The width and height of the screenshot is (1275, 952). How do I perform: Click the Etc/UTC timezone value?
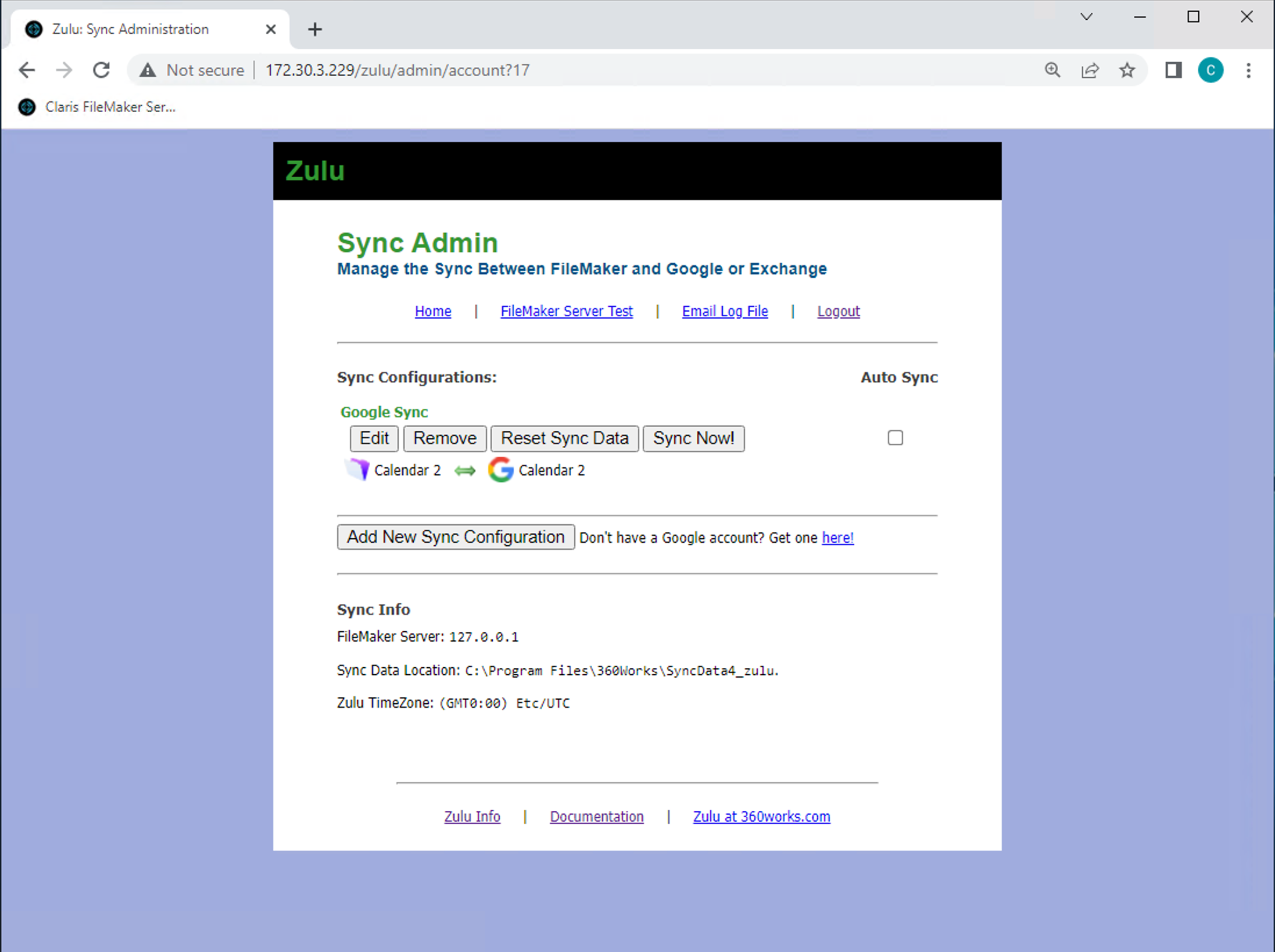(543, 703)
